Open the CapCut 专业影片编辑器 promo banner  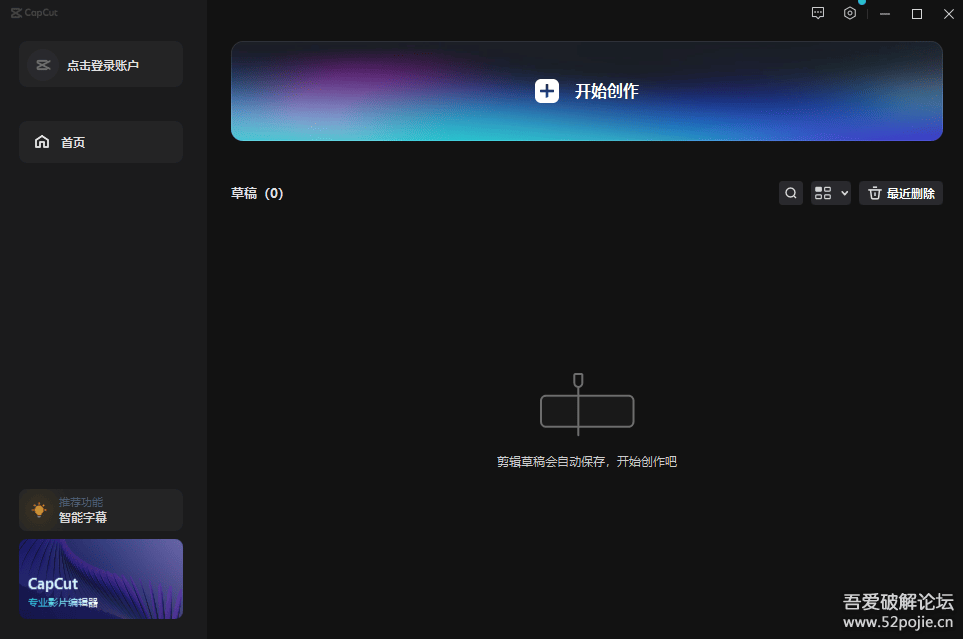point(101,579)
